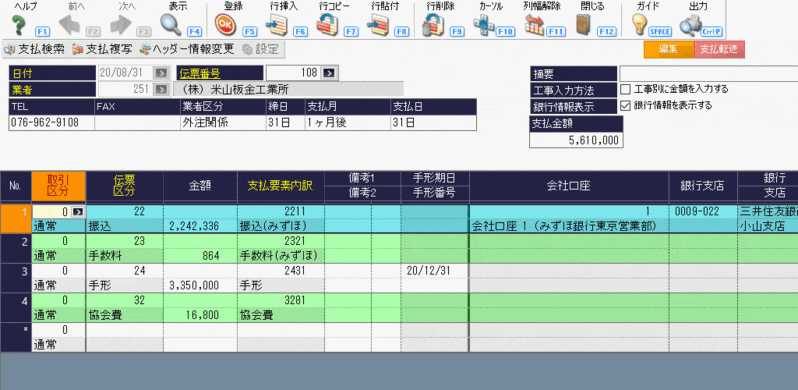This screenshot has width=798, height=390.
Task: Click the Cursor (カーソル) icon
Action: point(483,24)
